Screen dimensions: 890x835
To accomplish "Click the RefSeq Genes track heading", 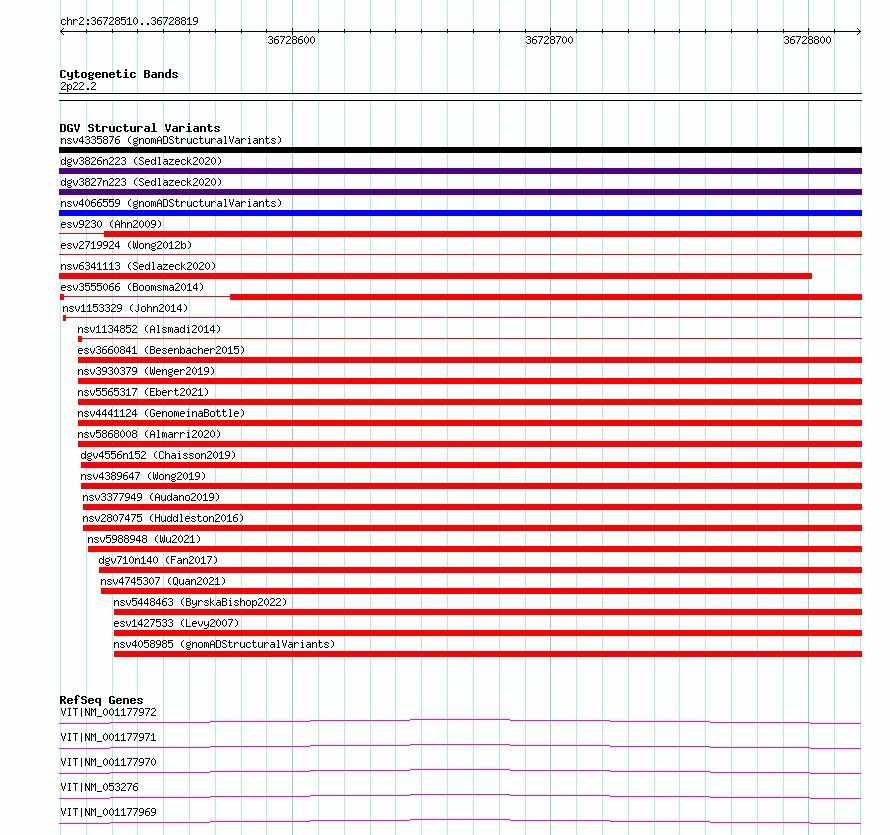I will (101, 700).
